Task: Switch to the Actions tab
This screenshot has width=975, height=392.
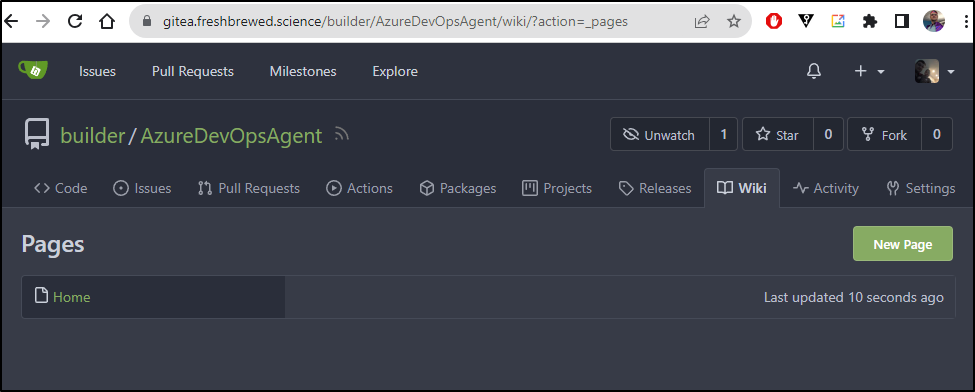Action: tap(359, 189)
